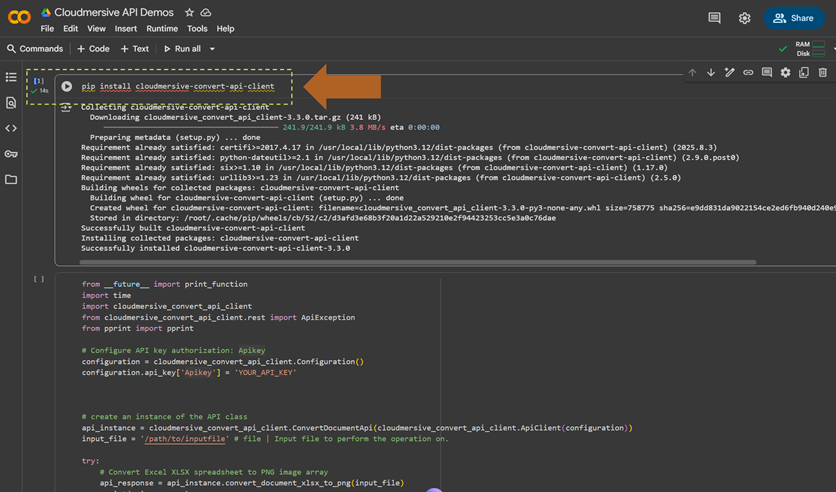
Task: Open the Secrets key panel
Action: coord(11,154)
